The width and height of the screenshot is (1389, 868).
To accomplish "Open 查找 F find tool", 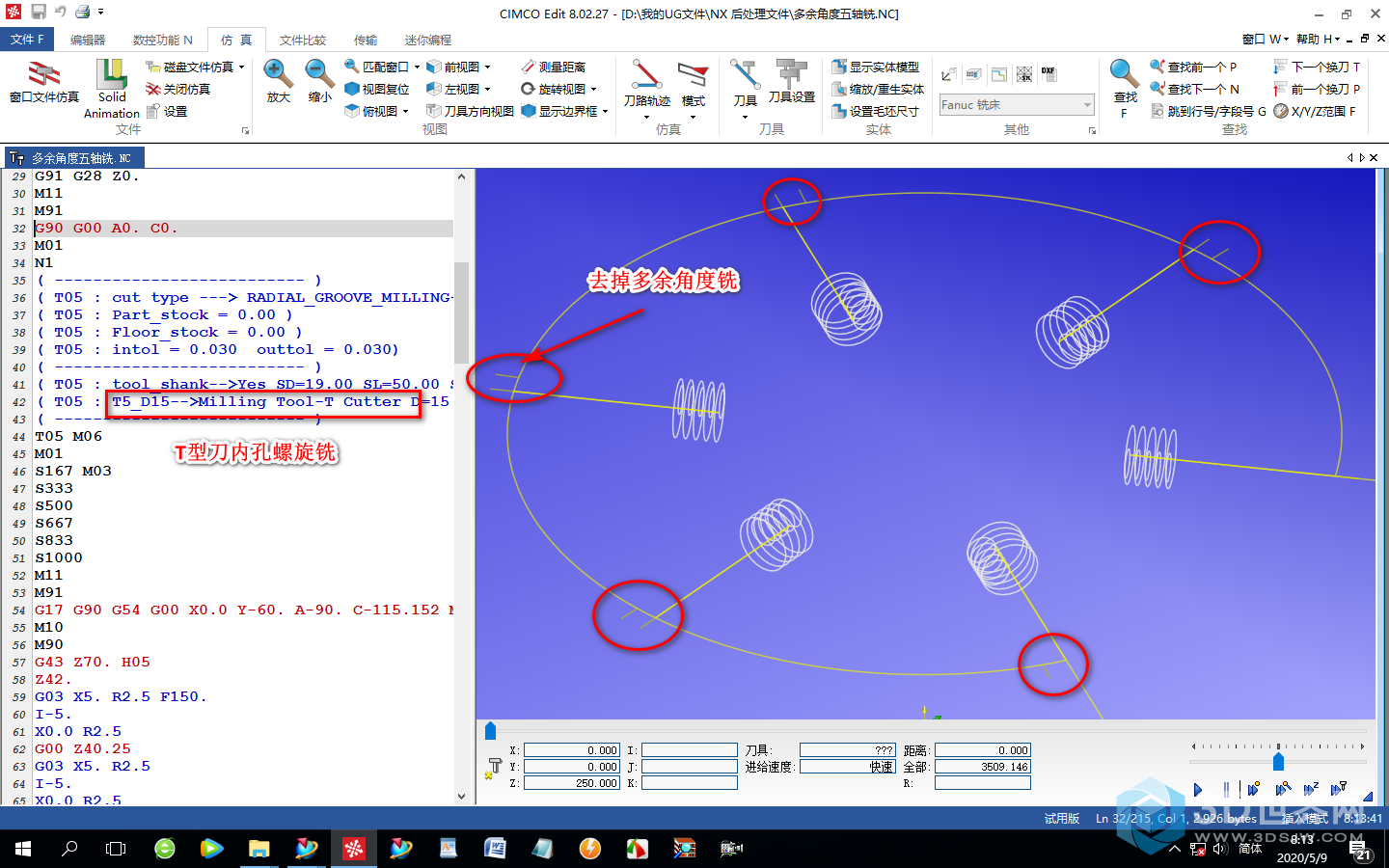I will [1125, 87].
